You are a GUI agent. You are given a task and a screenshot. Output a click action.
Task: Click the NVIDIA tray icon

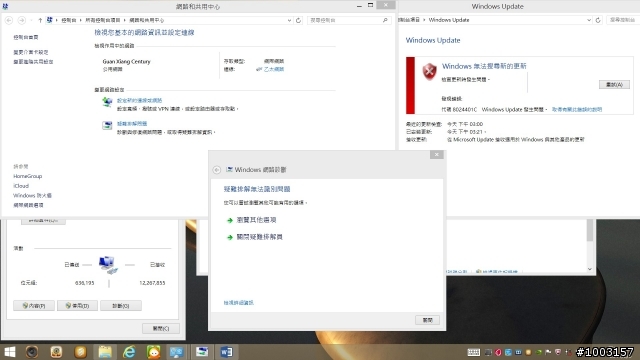tap(538, 352)
